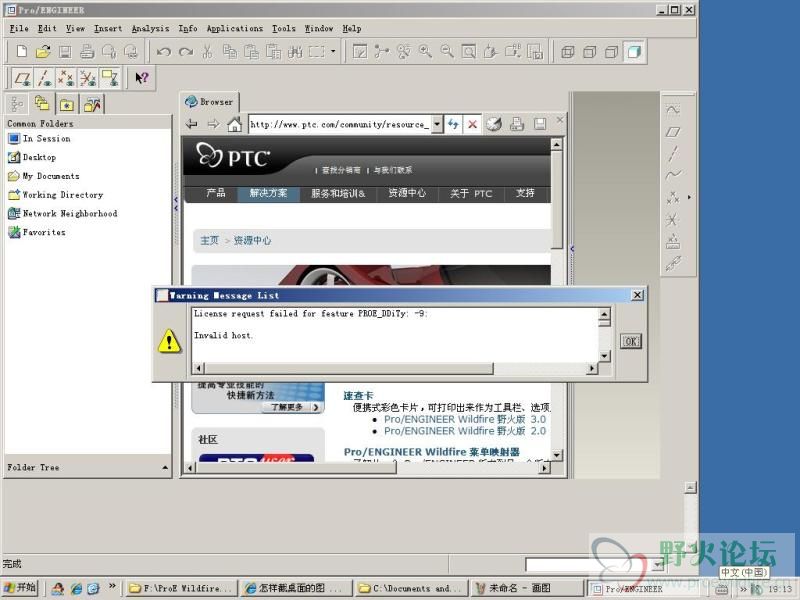Select the Shading display icon
This screenshot has height=600, width=800.
point(634,52)
